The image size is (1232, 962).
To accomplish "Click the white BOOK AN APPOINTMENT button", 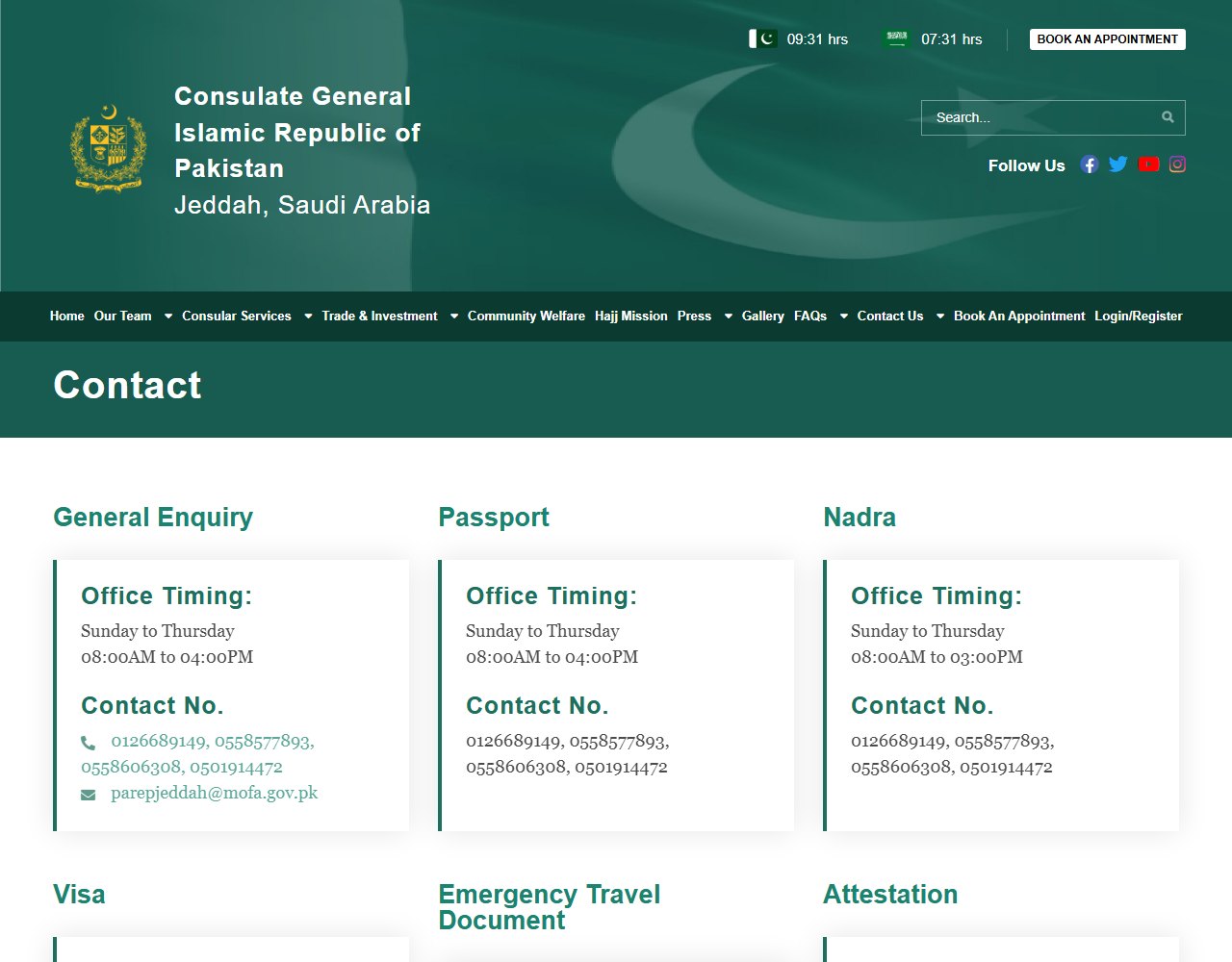I will 1108,39.
